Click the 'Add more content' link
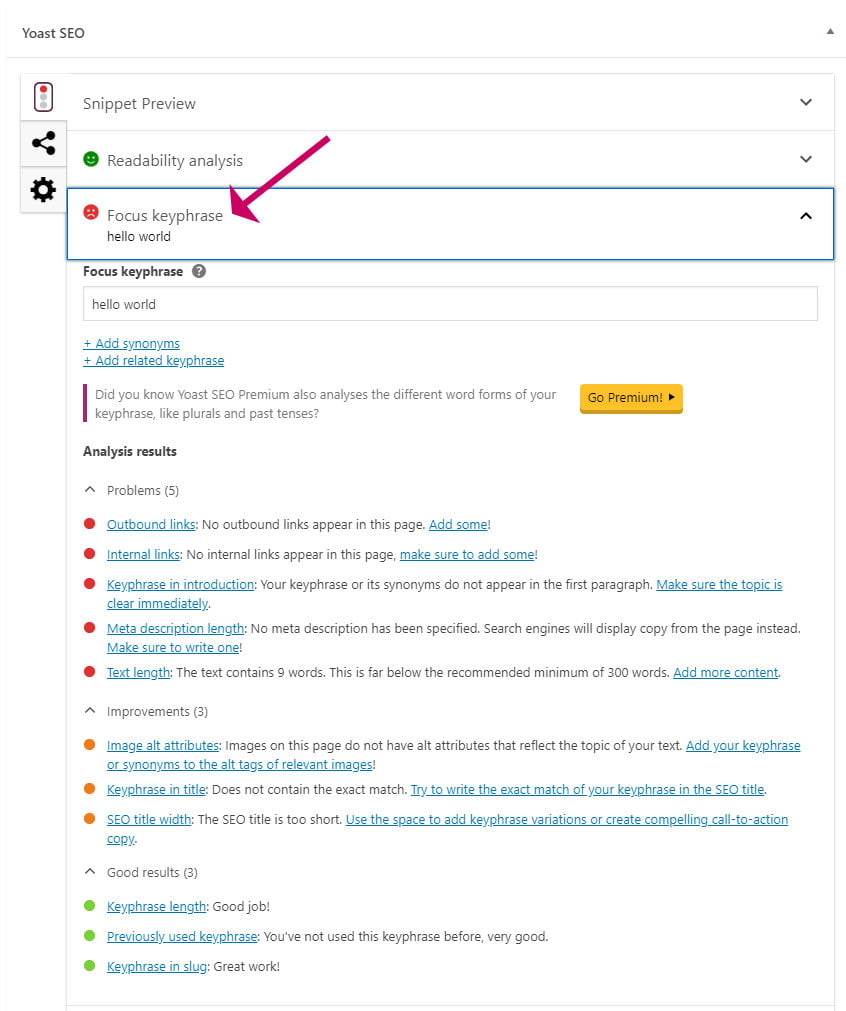Screen dimensions: 846x1011 coord(725,672)
